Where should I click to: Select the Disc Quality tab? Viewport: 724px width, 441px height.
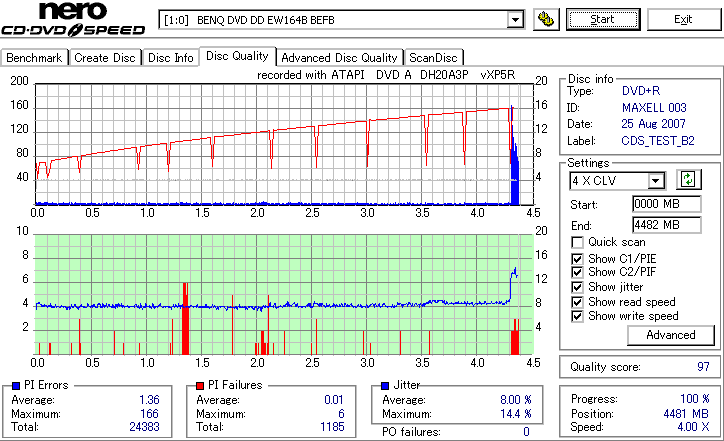[x=237, y=56]
